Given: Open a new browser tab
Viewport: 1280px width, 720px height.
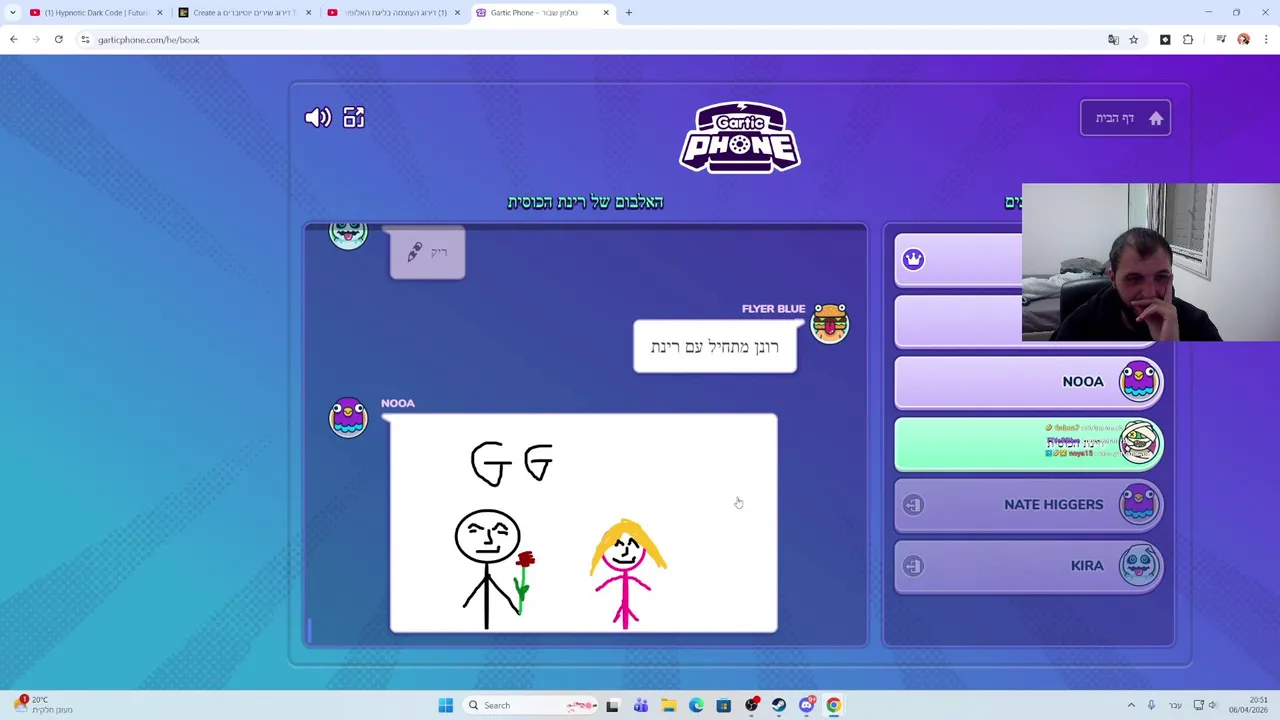Looking at the screenshot, I should (x=629, y=13).
